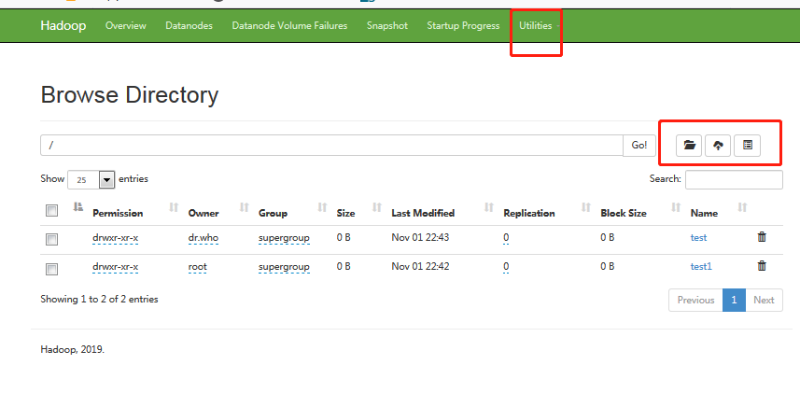This screenshot has height=393, width=800.
Task: Click the drwxr-xr-x permission of test
Action: (x=115, y=238)
